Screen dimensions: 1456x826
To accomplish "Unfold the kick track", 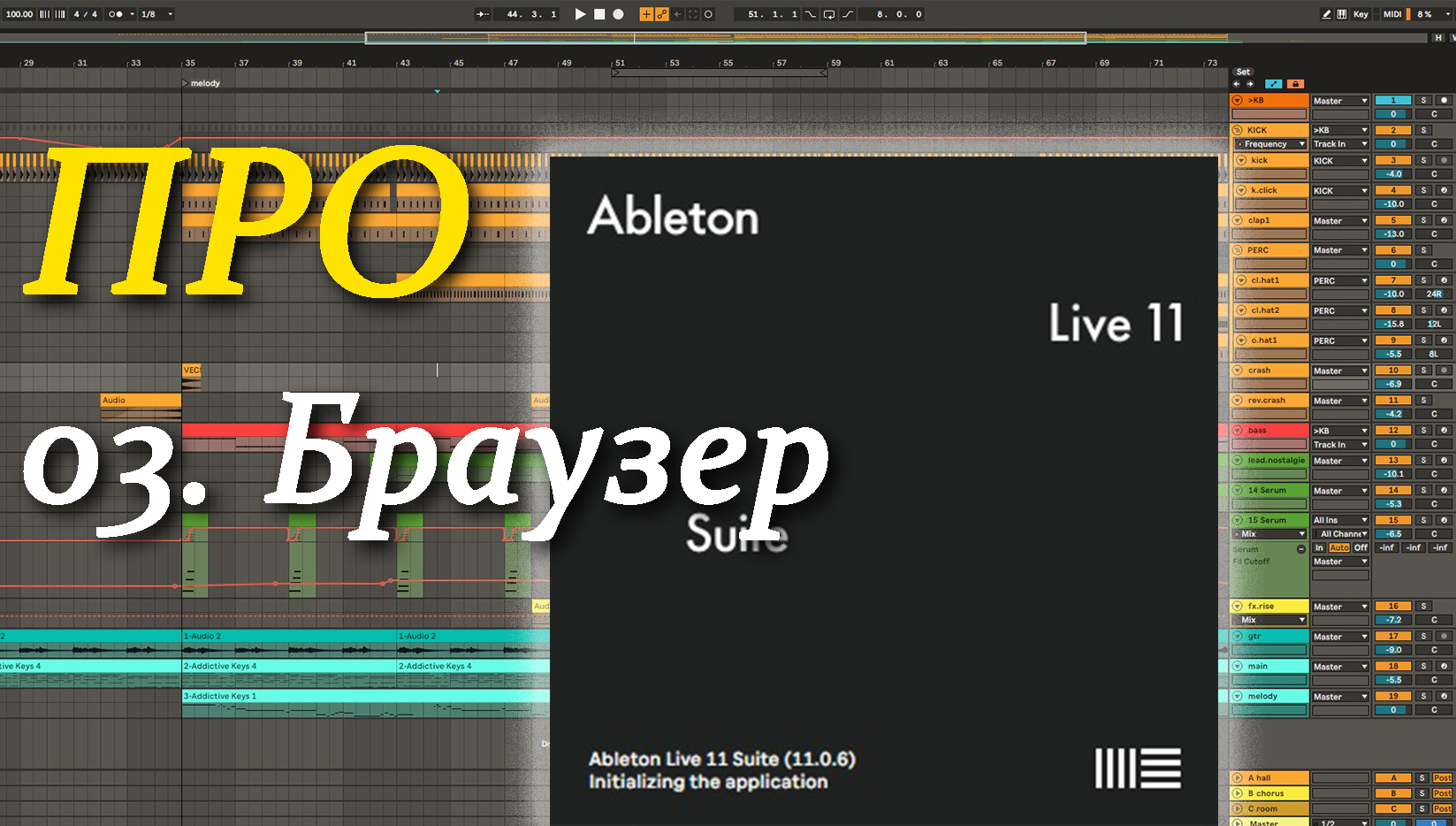I will [x=1242, y=160].
